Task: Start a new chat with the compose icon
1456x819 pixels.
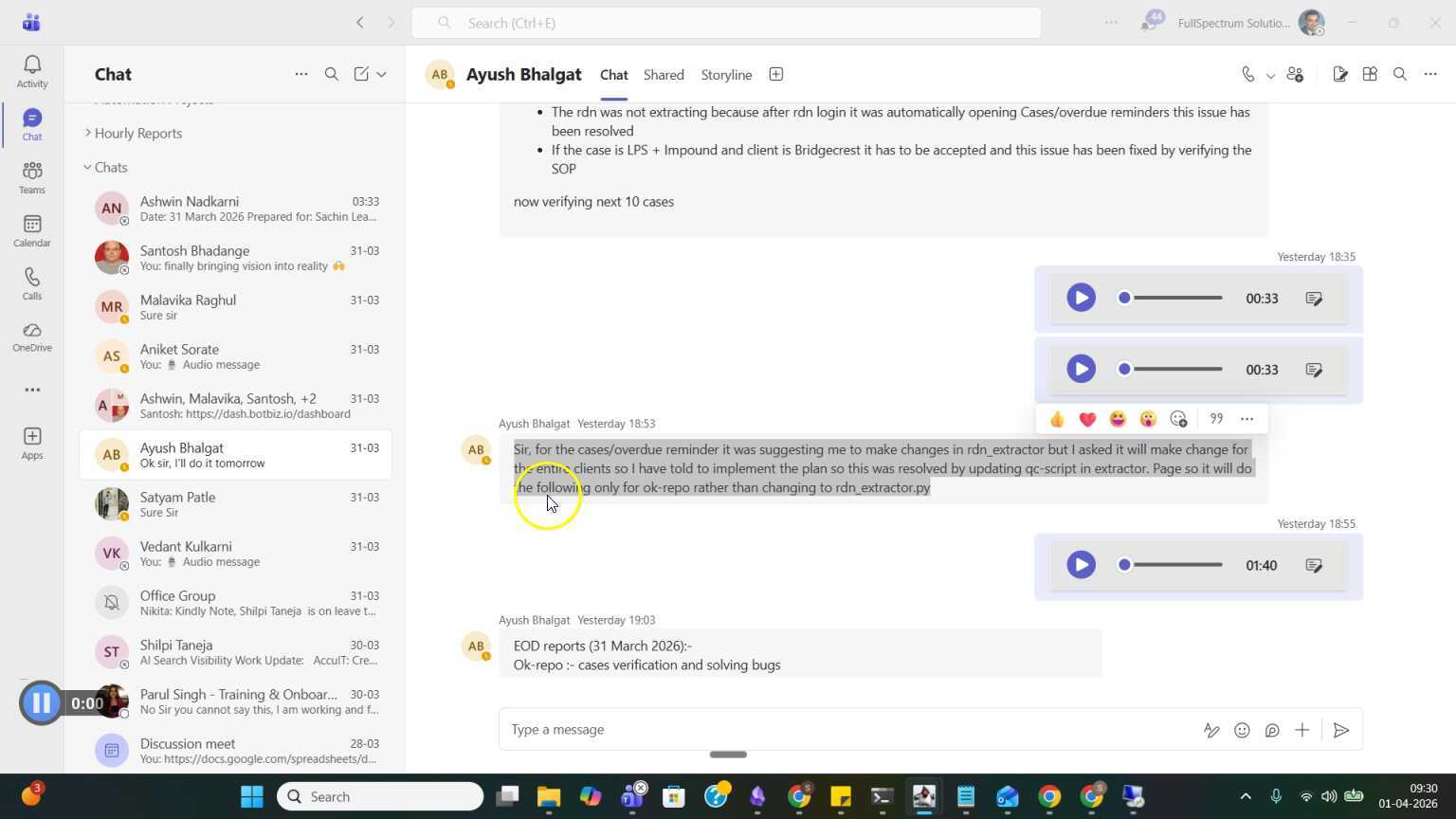Action: 361,74
